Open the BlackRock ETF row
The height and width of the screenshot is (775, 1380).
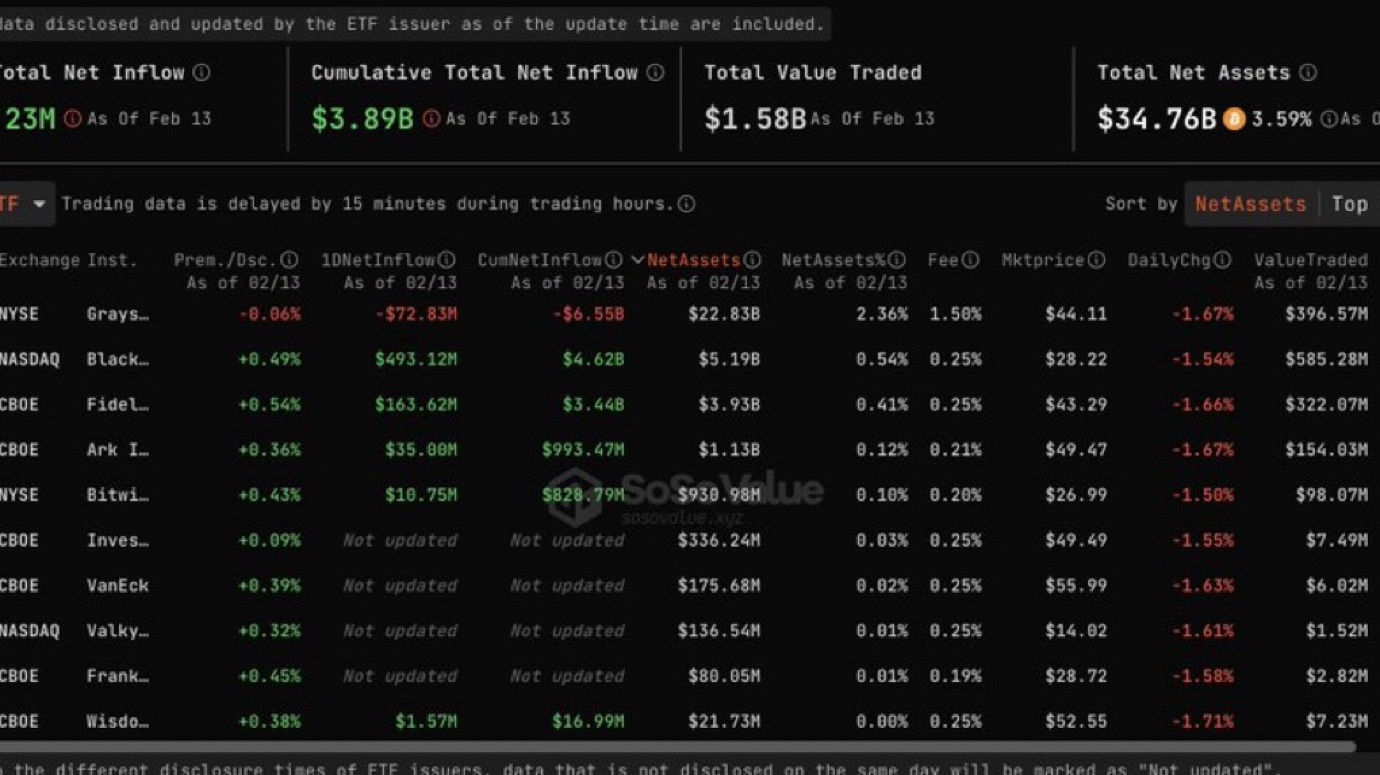(x=117, y=359)
